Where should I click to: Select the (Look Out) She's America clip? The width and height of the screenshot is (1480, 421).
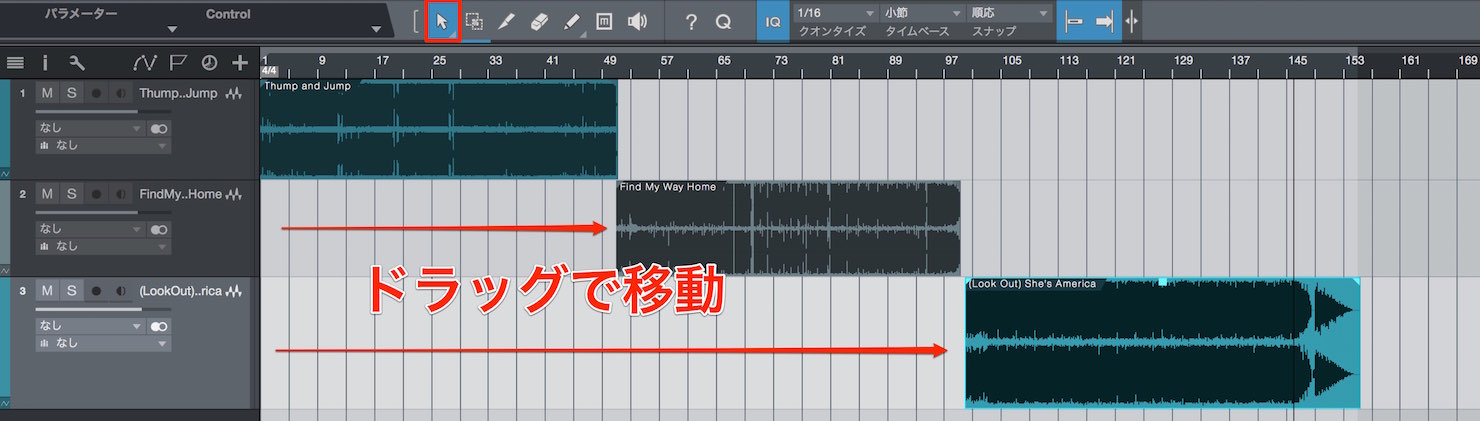(1162, 343)
